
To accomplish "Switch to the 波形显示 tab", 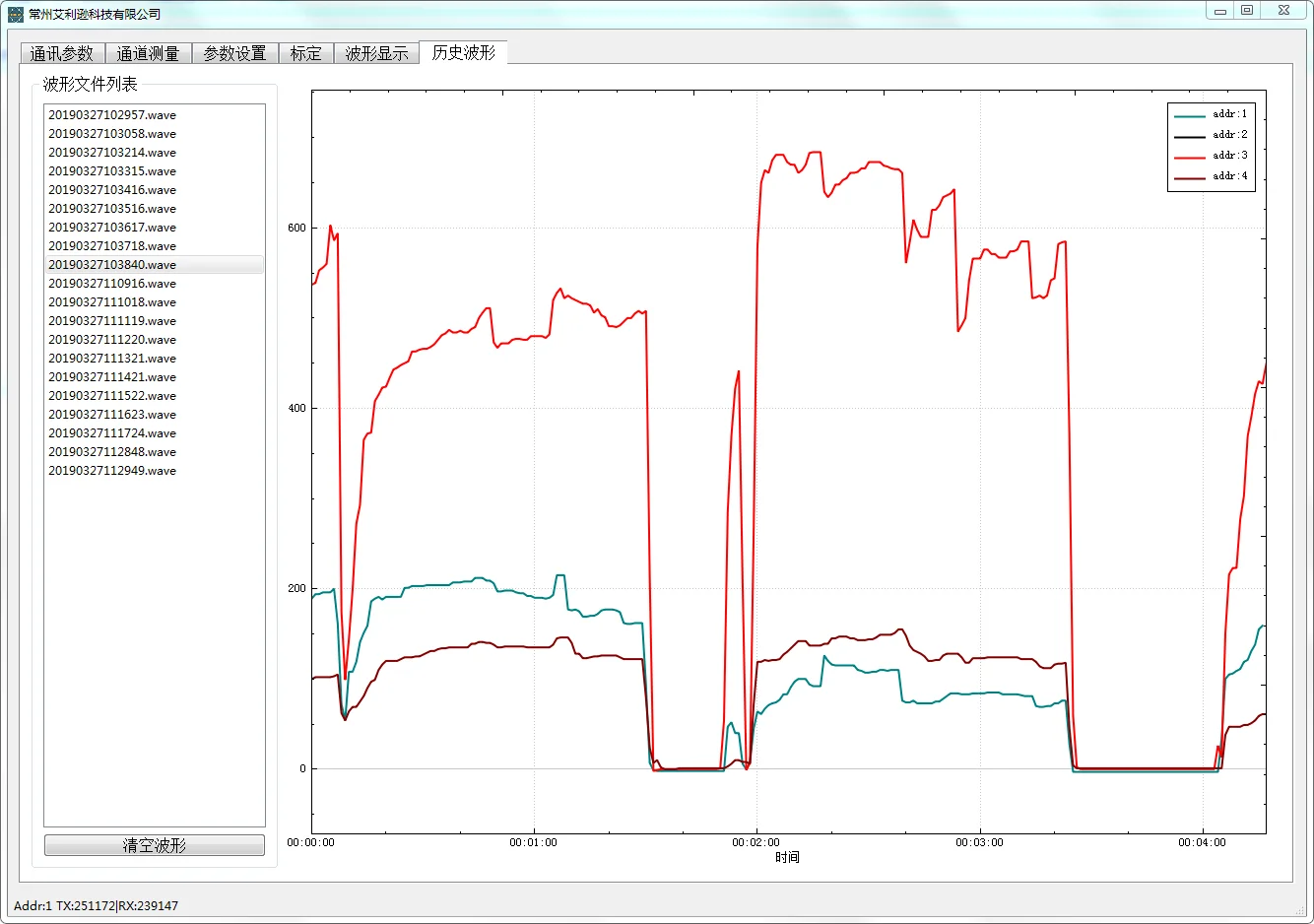I will [x=376, y=53].
